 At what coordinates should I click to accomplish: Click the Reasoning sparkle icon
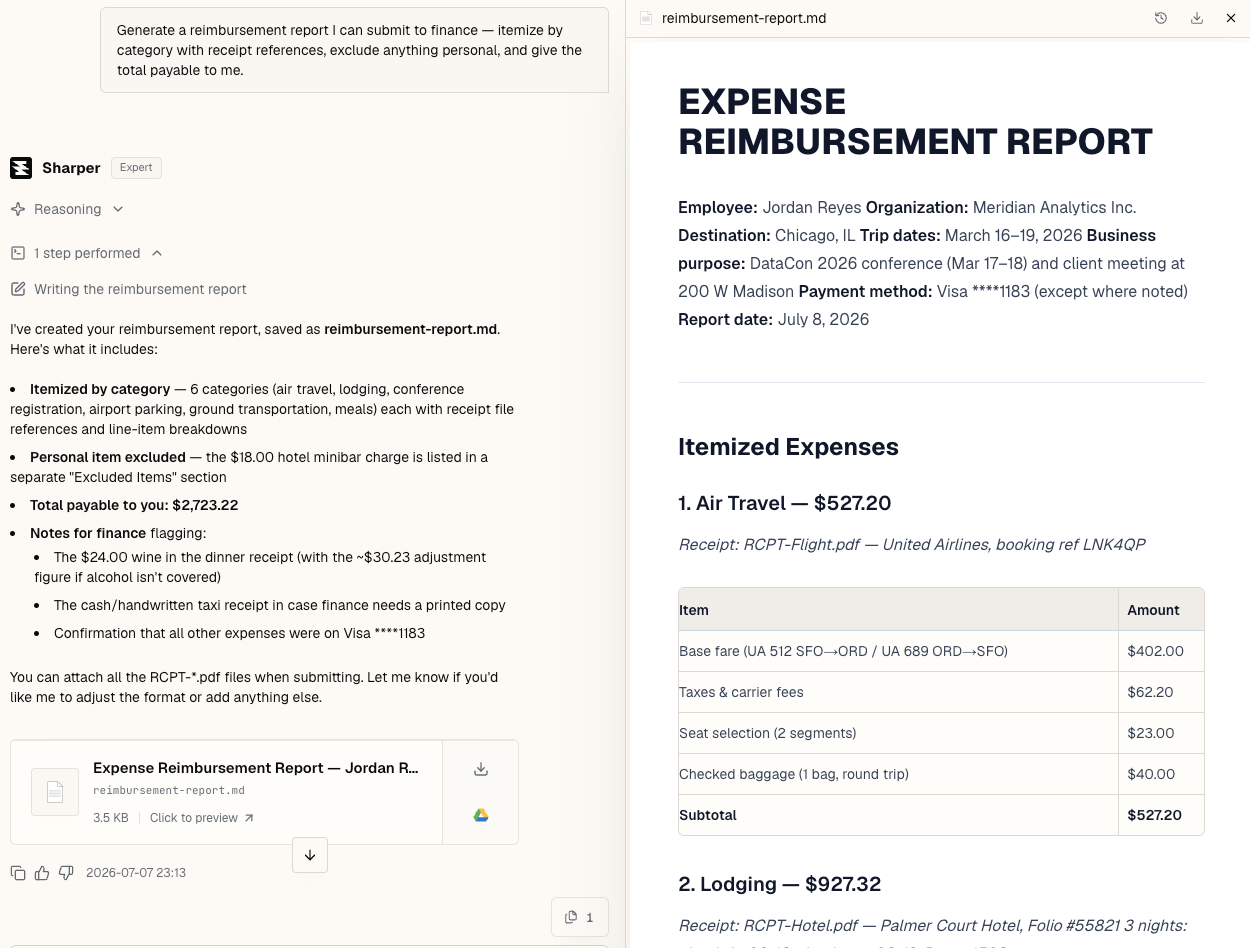18,209
